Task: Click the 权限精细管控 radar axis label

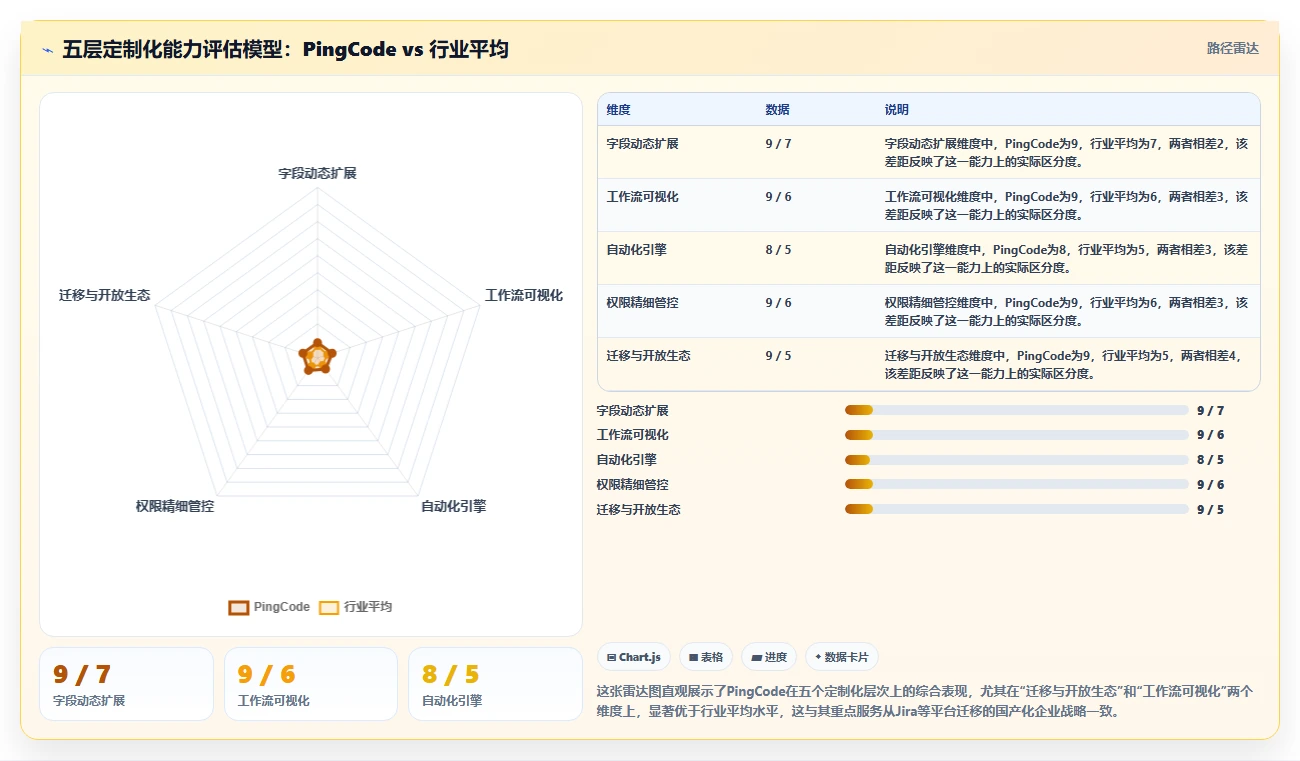Action: tap(175, 506)
